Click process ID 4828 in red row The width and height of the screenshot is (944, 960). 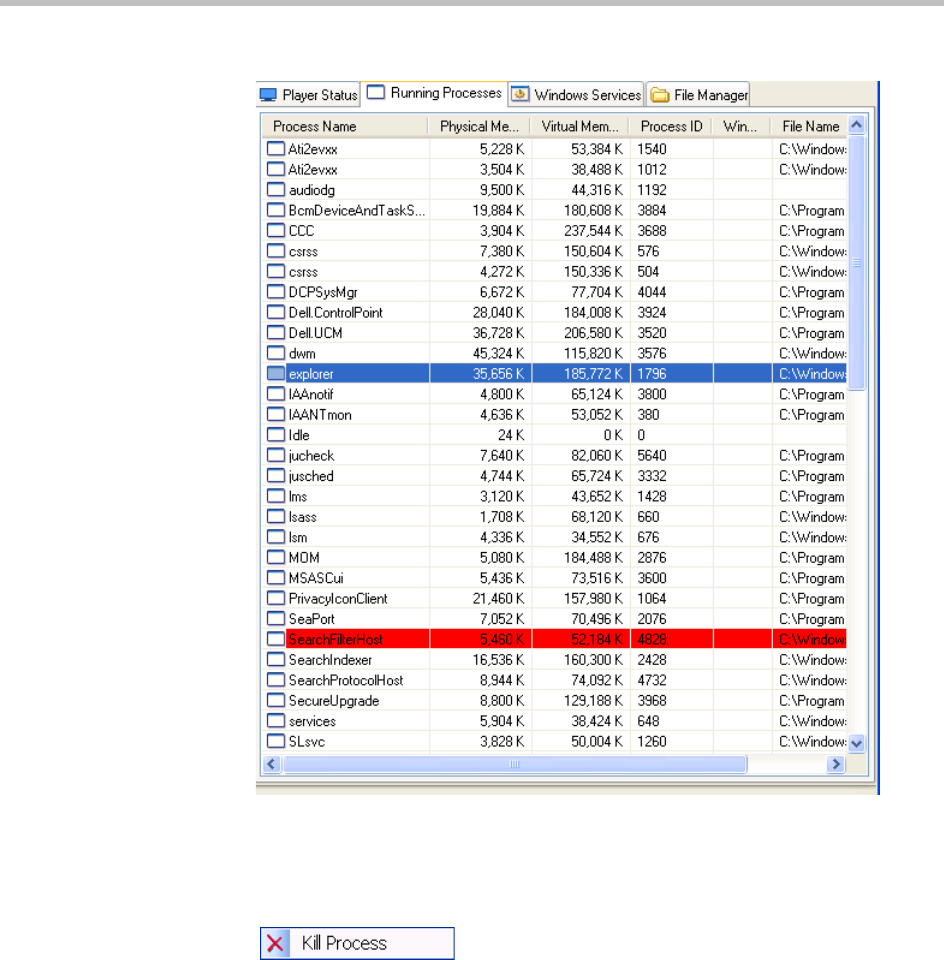(x=651, y=639)
